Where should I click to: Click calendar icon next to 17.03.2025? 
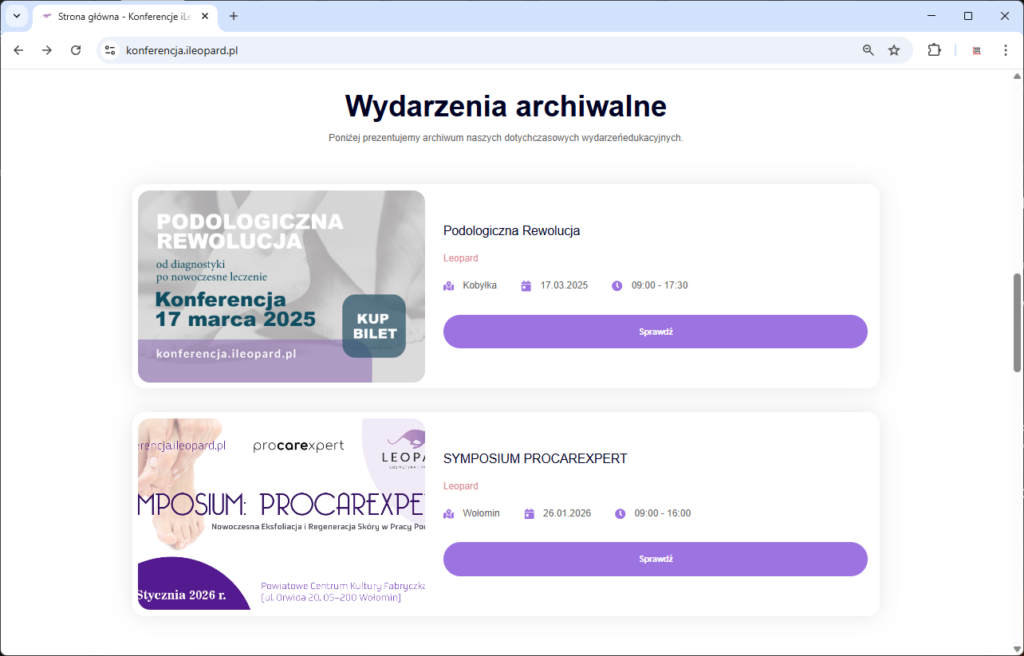pos(526,286)
